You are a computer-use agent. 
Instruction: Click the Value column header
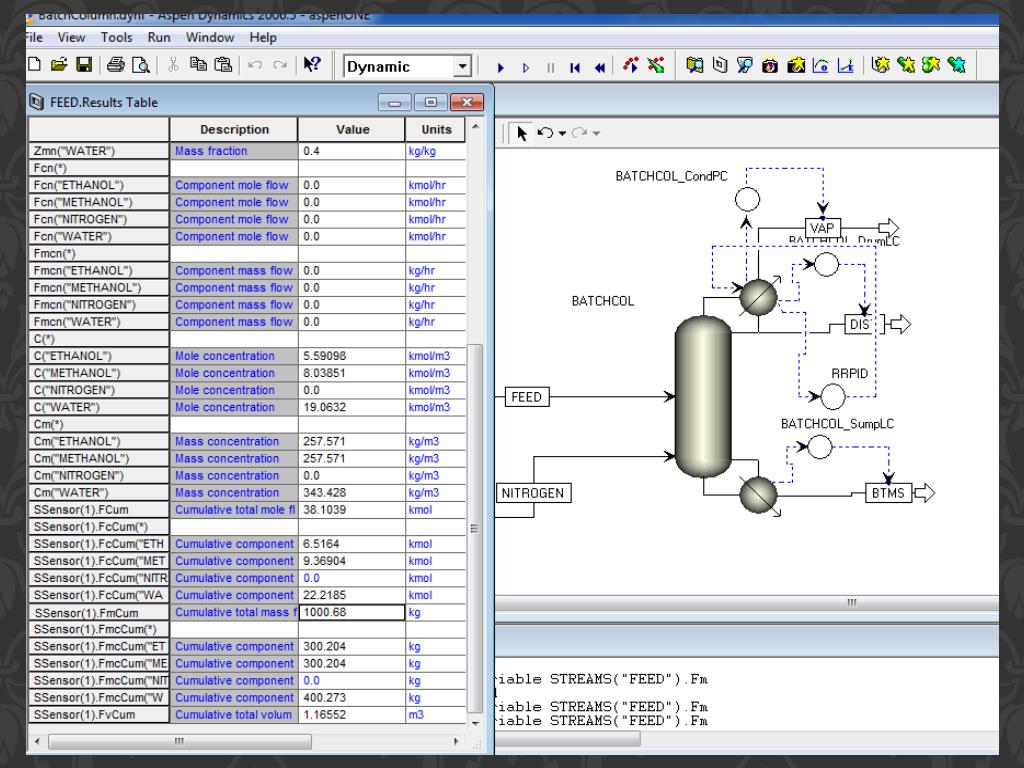coord(353,129)
